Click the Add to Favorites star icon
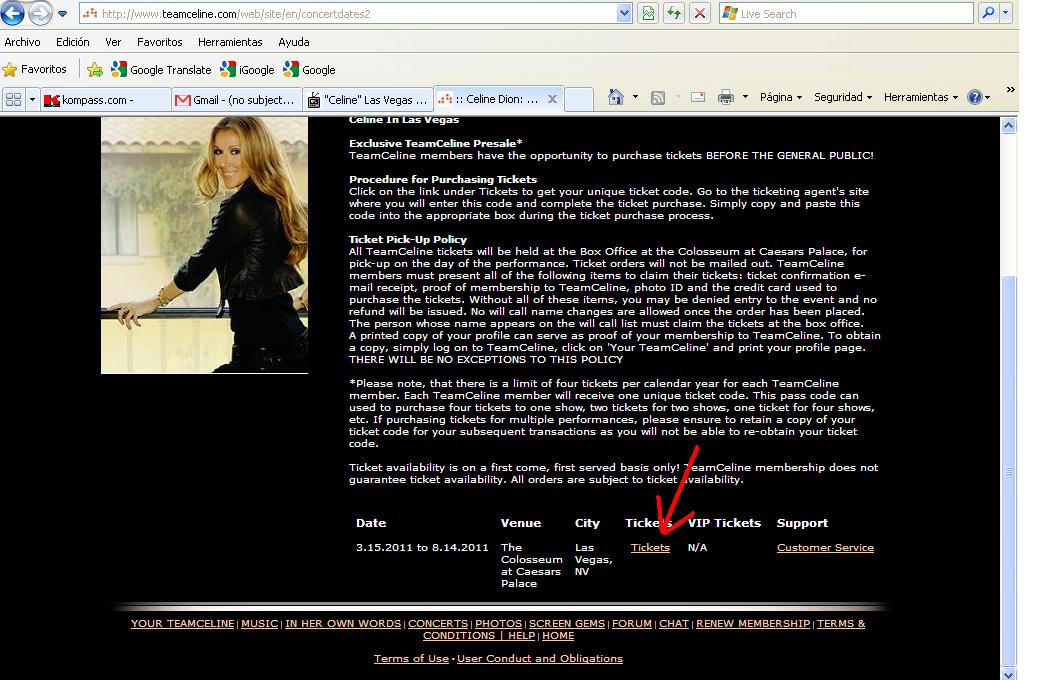This screenshot has height=680, width=1045. click(x=95, y=70)
